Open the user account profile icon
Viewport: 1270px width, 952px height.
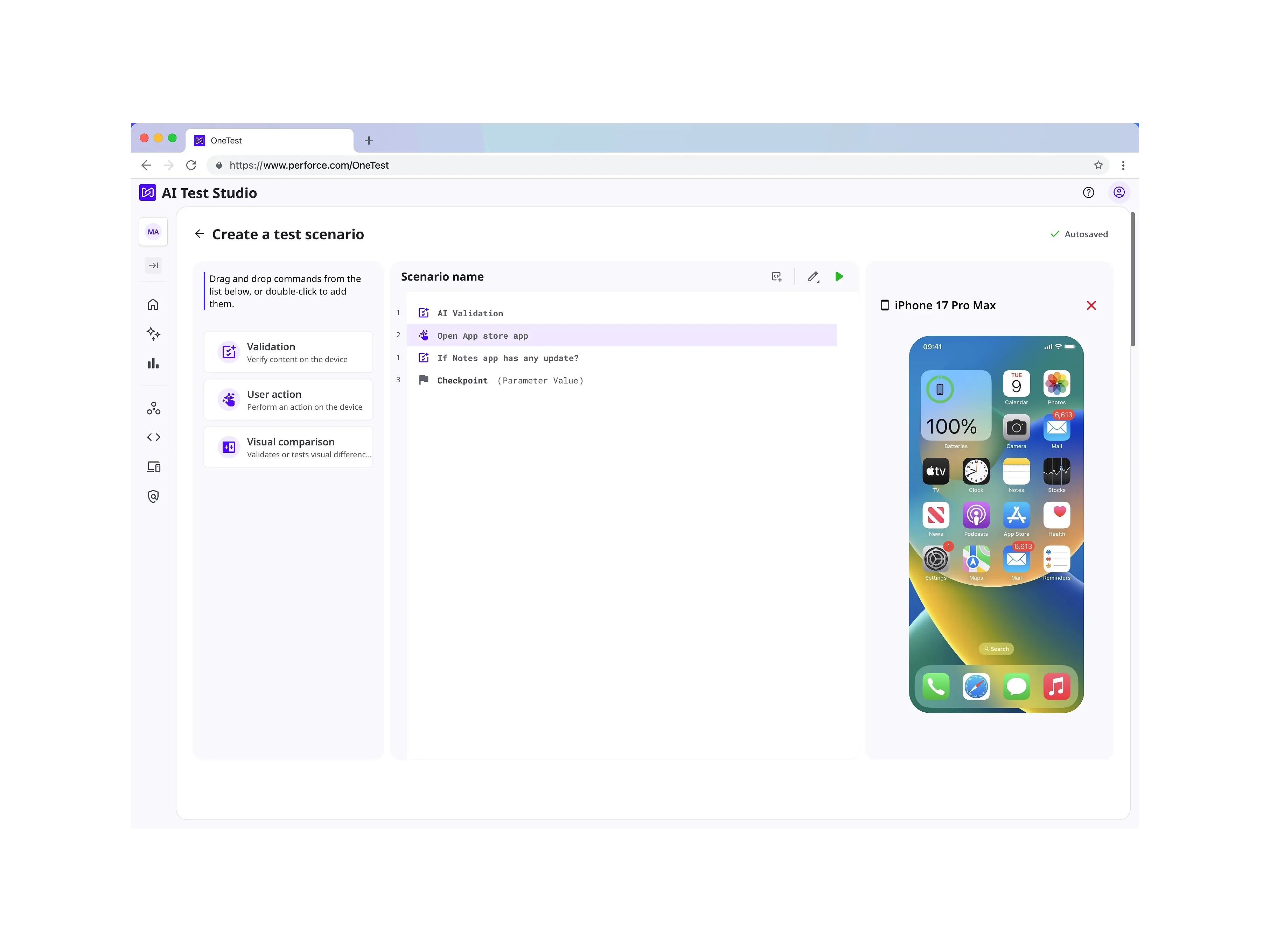[1118, 192]
